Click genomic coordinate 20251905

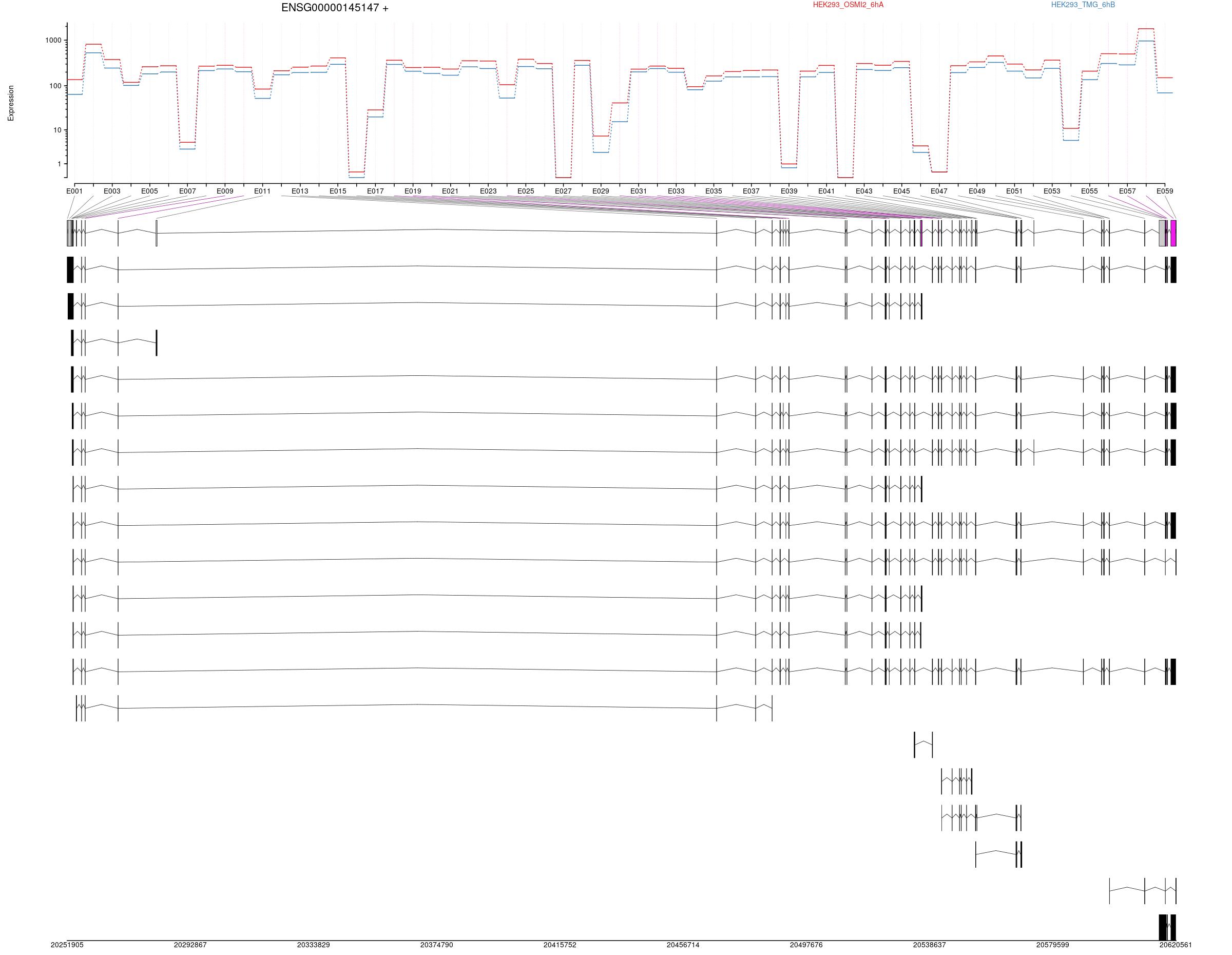67,945
